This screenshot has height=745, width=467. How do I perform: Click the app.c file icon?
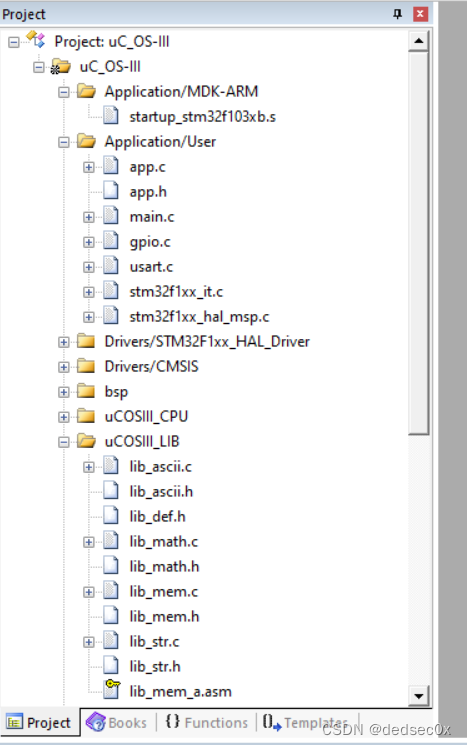point(111,166)
